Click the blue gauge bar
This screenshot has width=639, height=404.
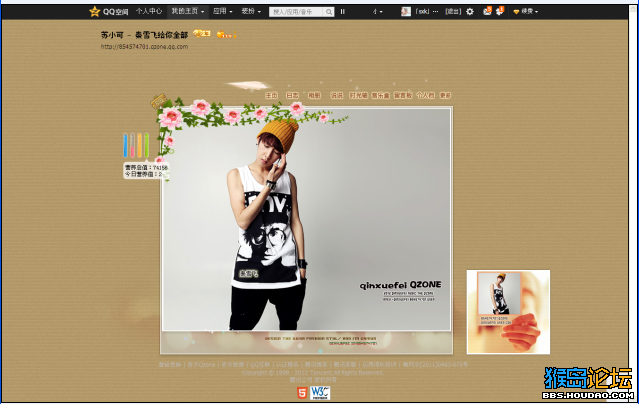point(126,145)
